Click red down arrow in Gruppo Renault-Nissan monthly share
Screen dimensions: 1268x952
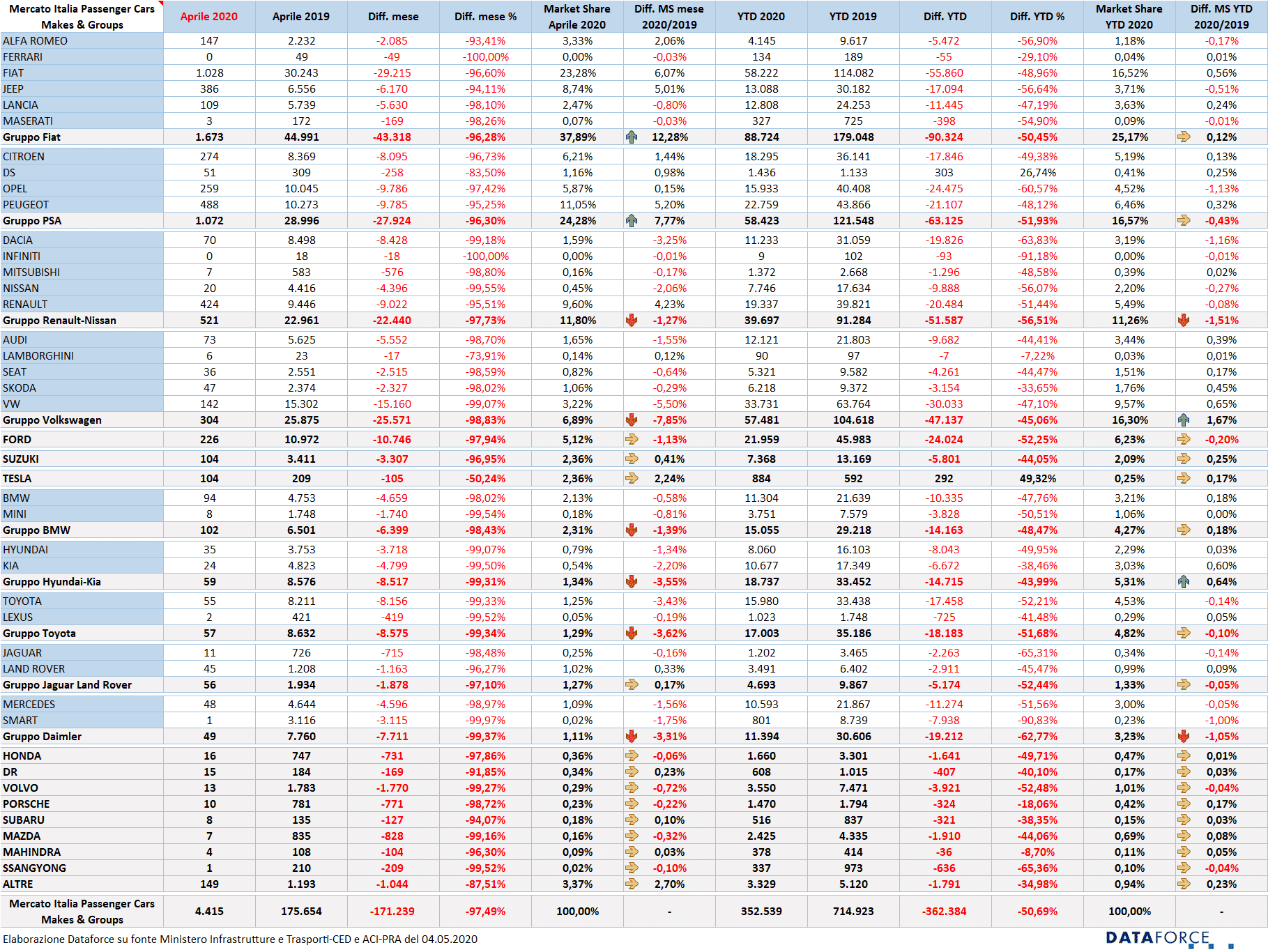632,321
